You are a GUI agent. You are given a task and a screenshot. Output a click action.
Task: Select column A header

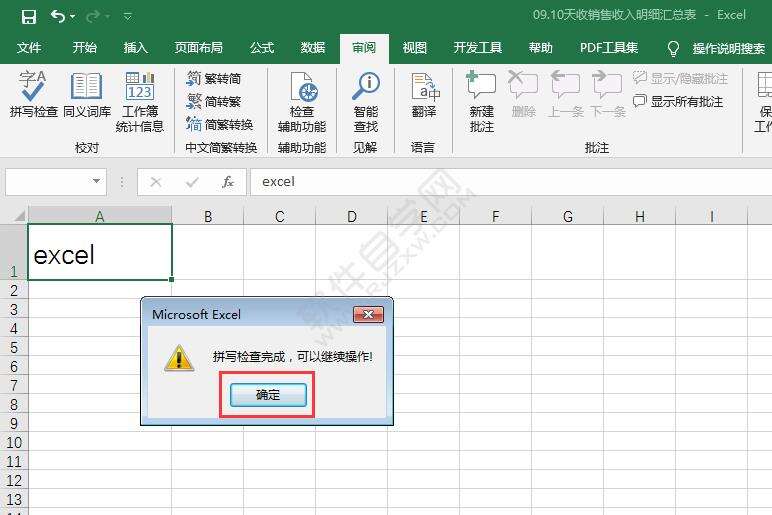(100, 217)
